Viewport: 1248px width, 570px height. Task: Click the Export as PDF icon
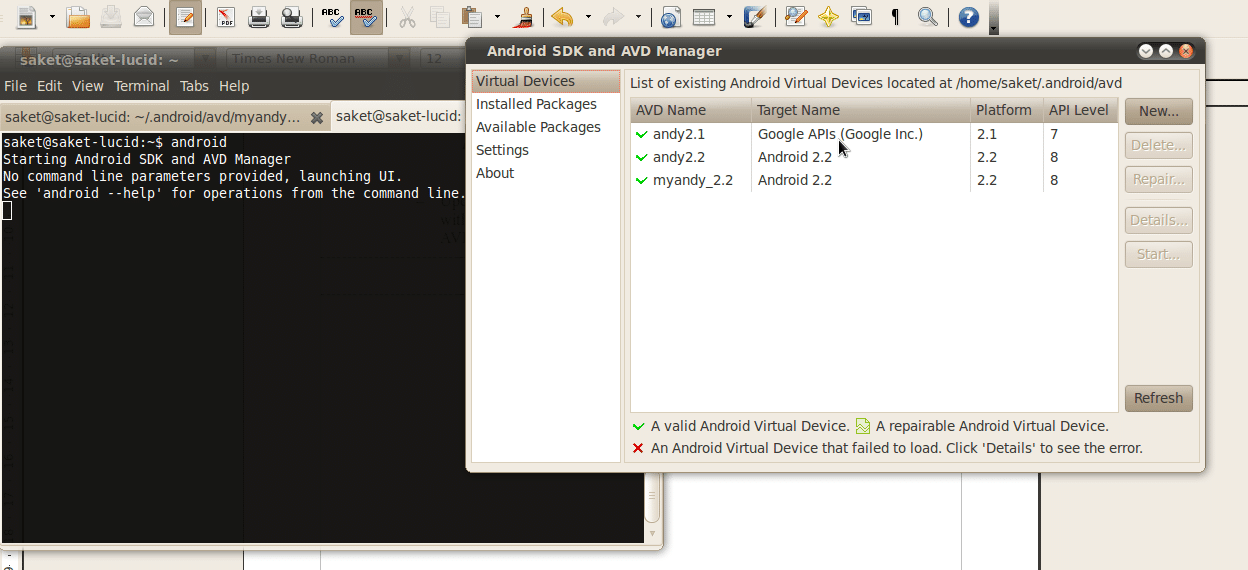pos(226,17)
